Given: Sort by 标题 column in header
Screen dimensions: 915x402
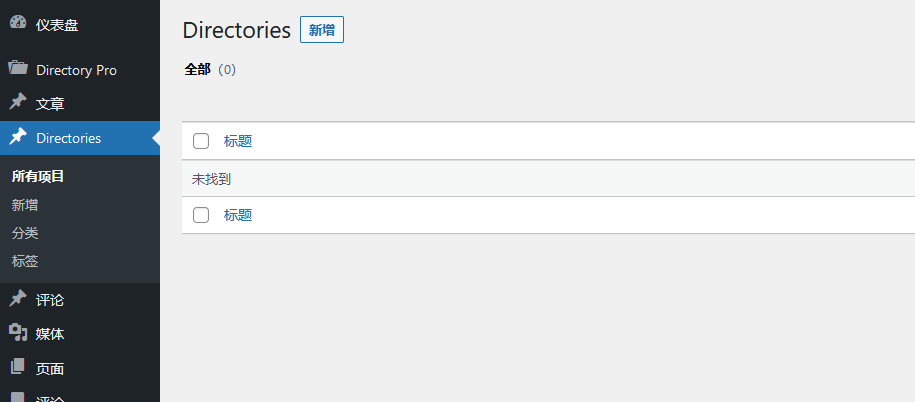Looking at the screenshot, I should tap(238, 141).
